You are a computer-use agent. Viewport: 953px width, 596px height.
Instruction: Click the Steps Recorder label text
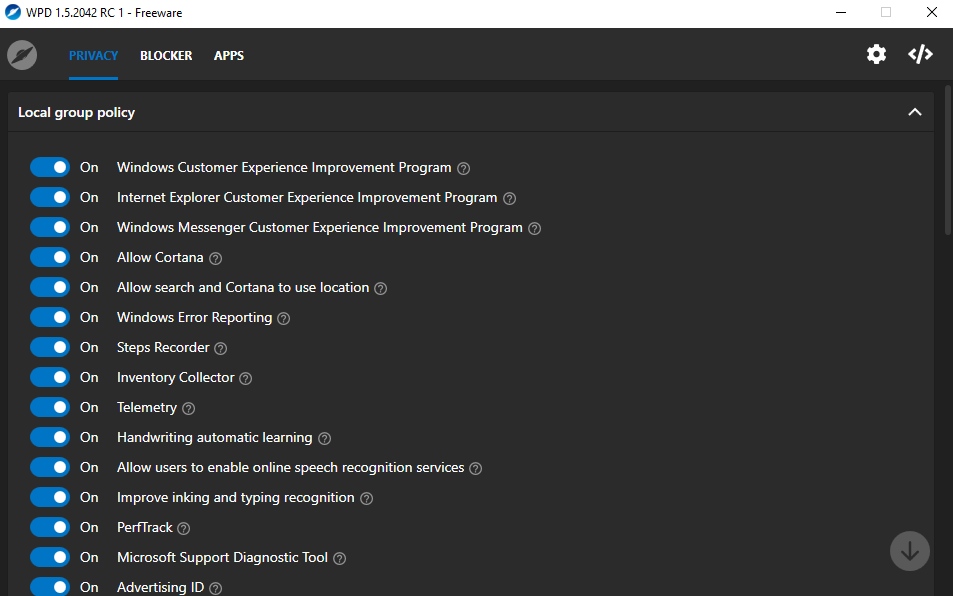(x=163, y=347)
